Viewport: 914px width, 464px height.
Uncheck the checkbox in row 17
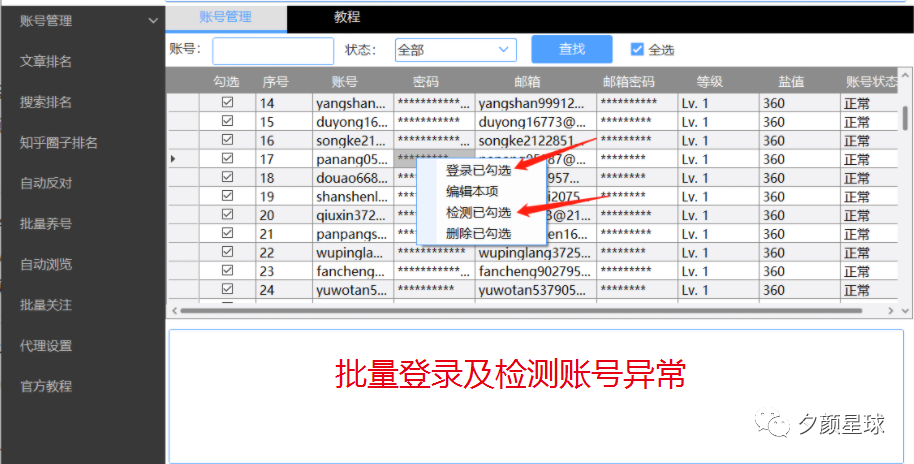click(228, 159)
